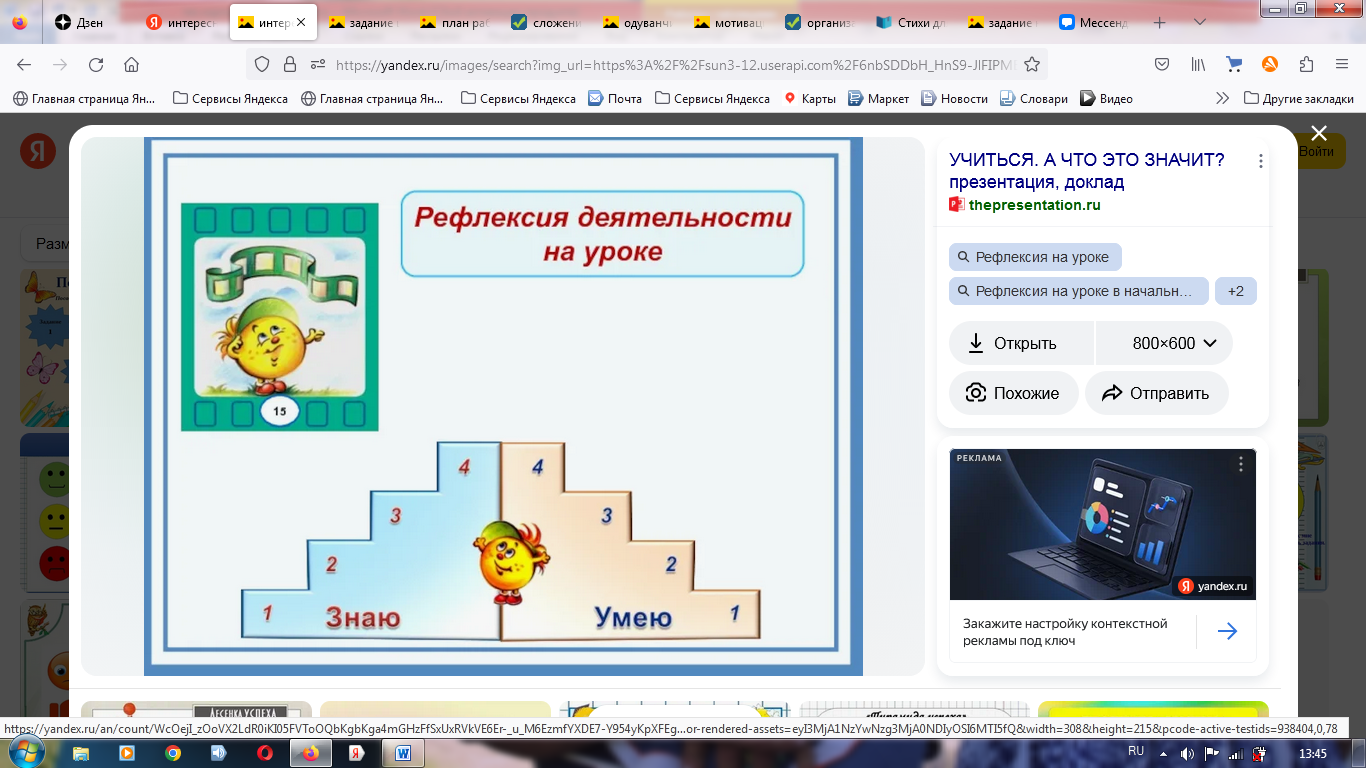Open the Другие закладки folder
This screenshot has width=1366, height=768.
pyautogui.click(x=1298, y=98)
